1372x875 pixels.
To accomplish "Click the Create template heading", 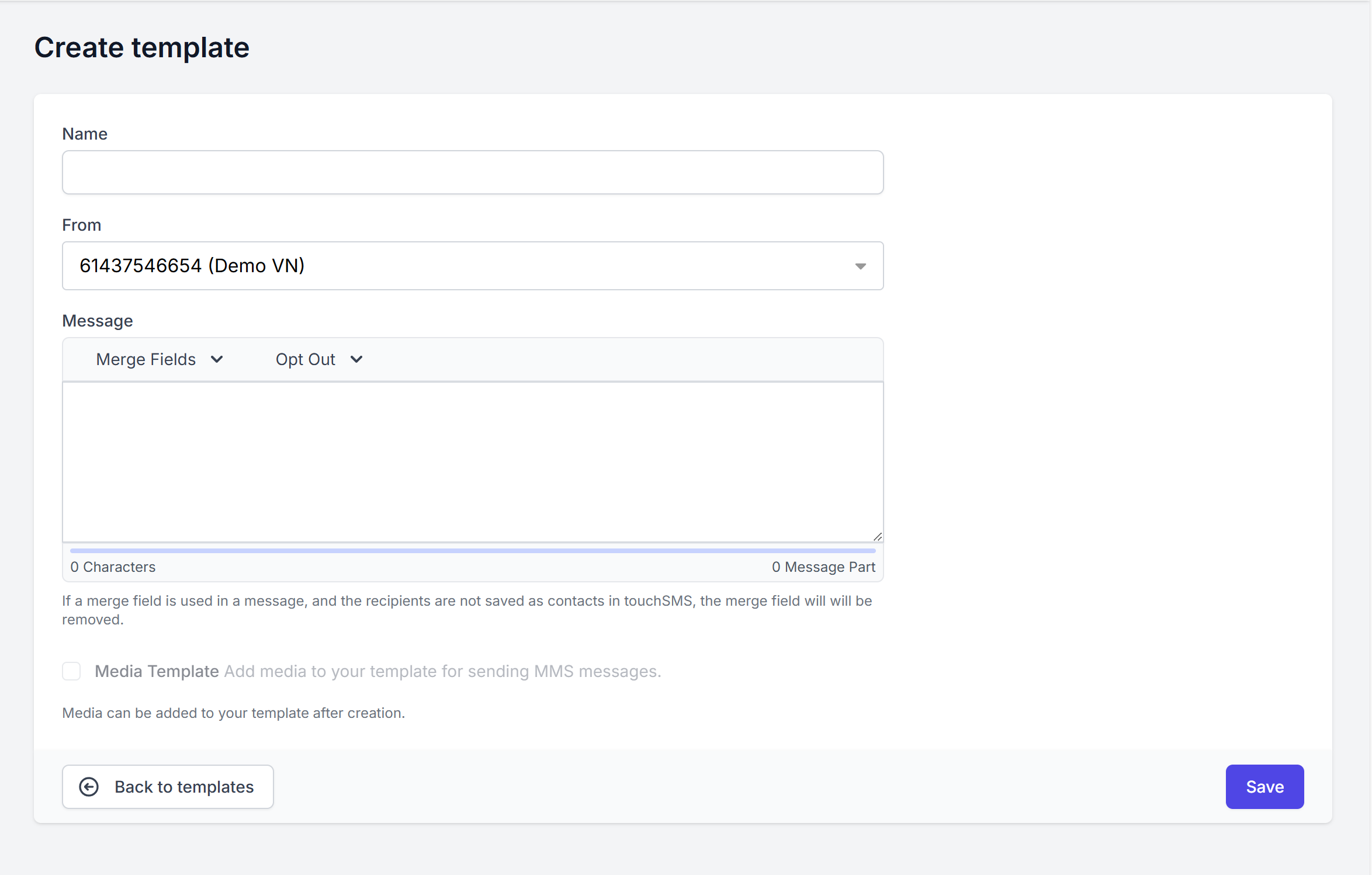I will point(141,47).
